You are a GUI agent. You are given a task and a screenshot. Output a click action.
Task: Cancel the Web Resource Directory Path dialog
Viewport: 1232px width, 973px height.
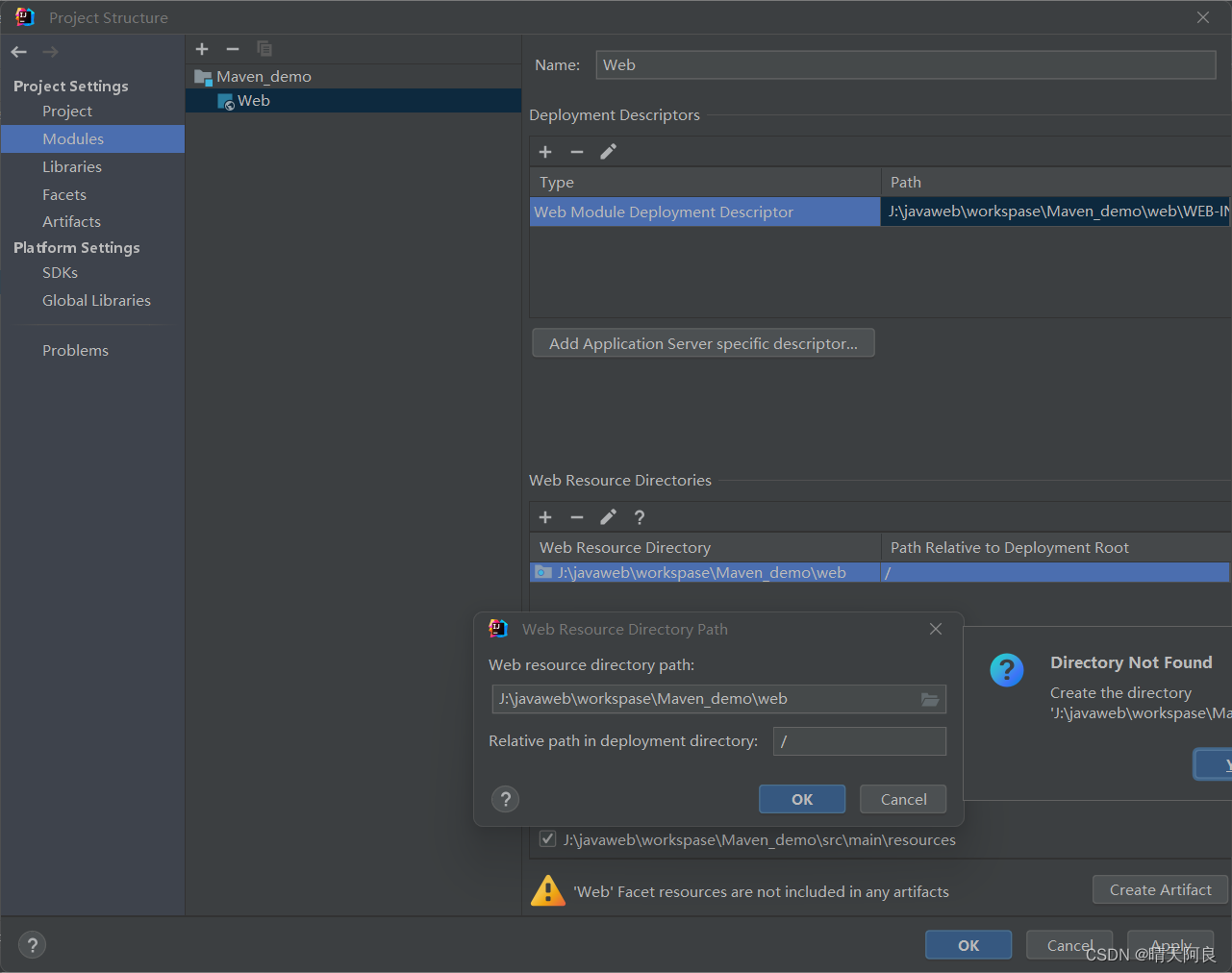904,799
